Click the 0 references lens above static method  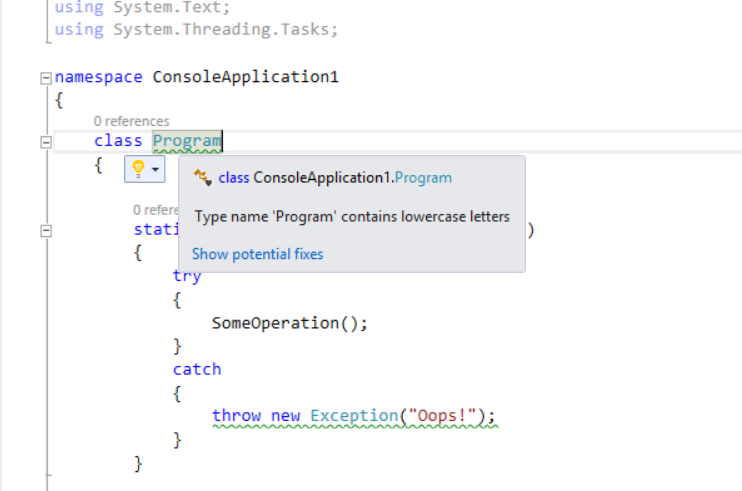pos(155,210)
